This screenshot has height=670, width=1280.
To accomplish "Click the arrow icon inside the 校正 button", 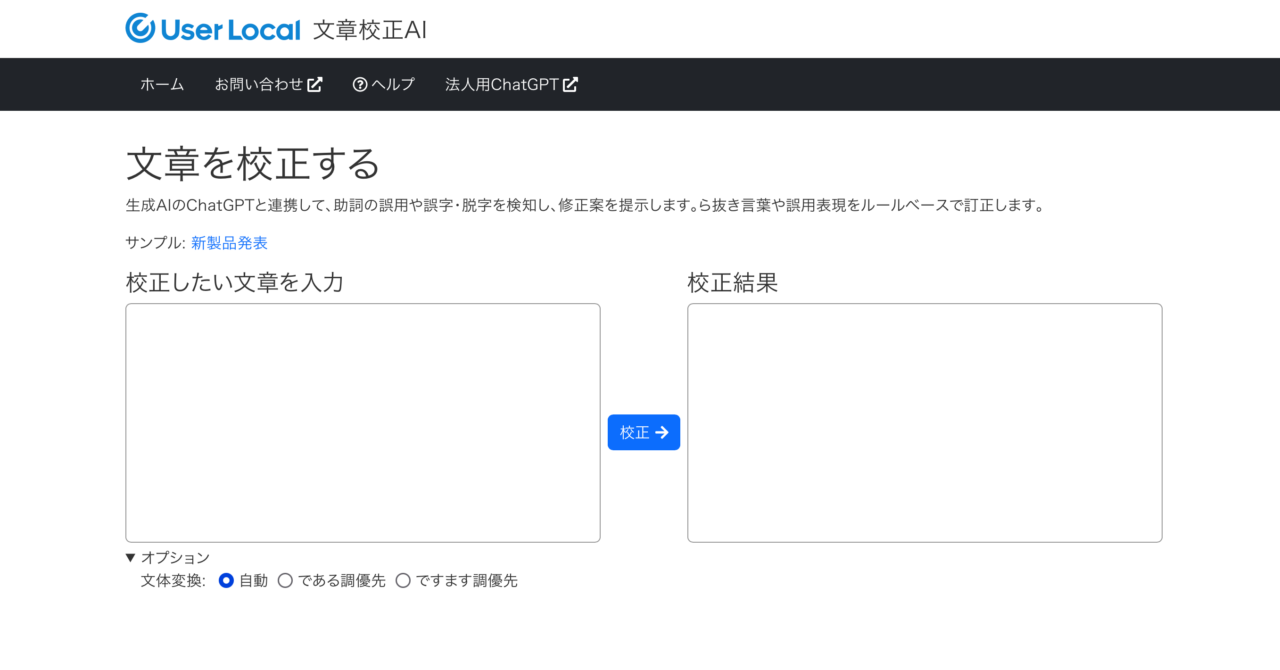I will pyautogui.click(x=663, y=432).
